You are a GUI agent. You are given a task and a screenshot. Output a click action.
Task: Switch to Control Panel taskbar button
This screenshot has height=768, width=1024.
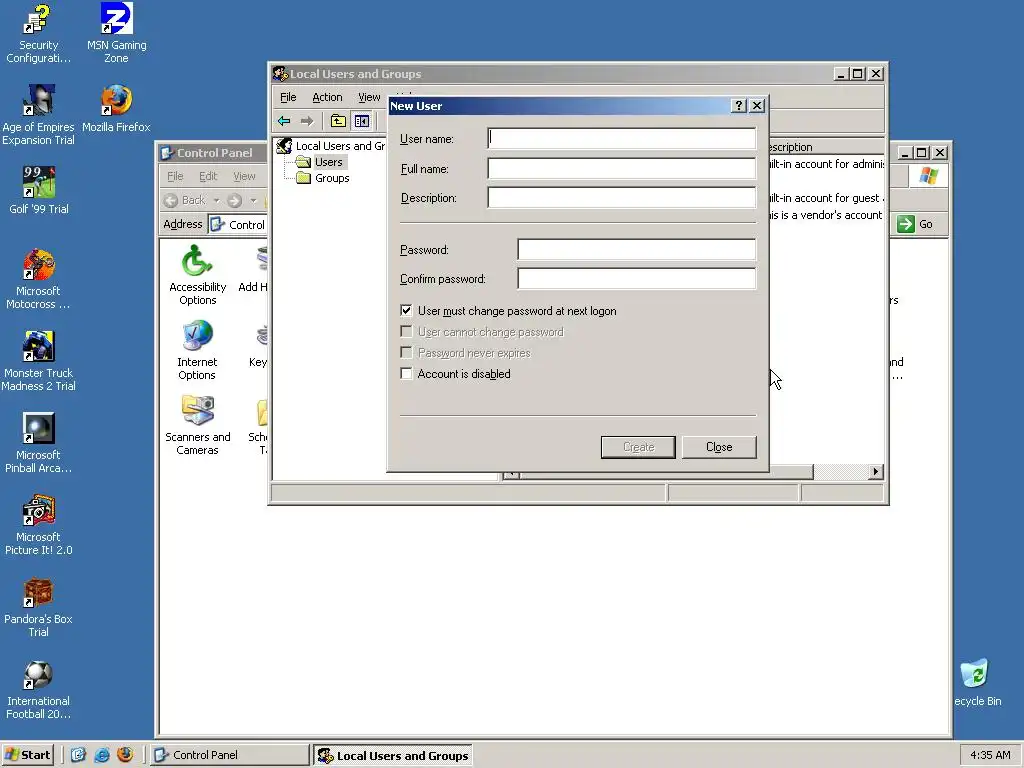point(230,755)
